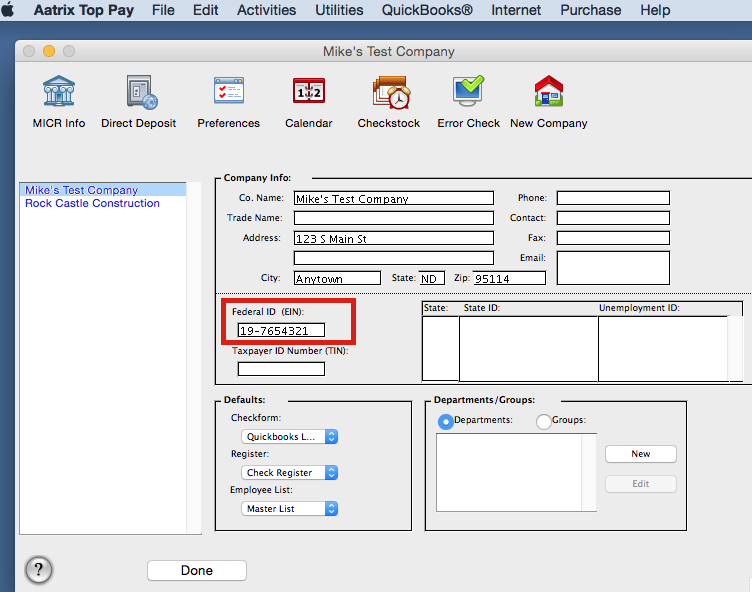
Task: Click the Trade Name field
Action: [394, 218]
